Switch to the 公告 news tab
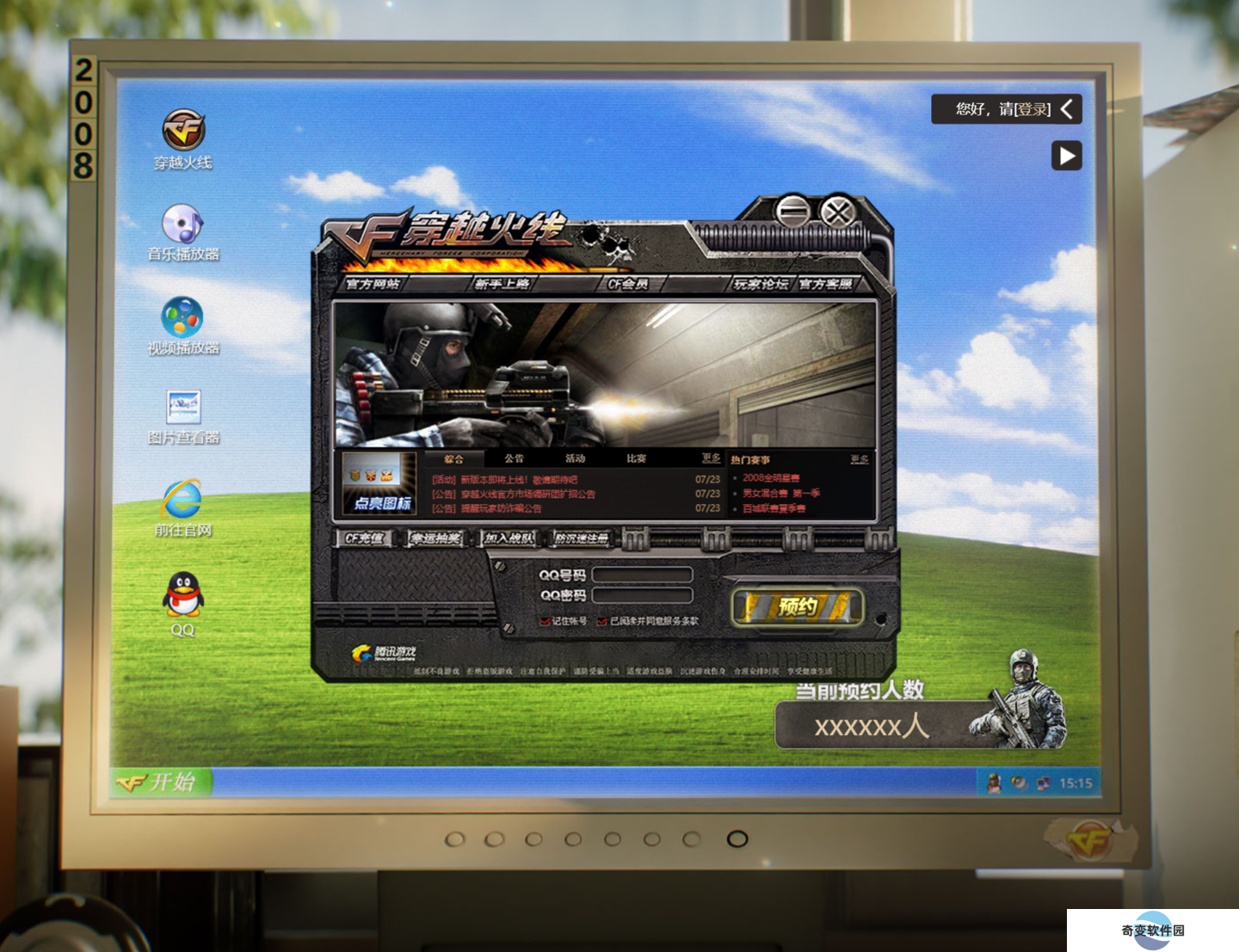 click(x=514, y=459)
